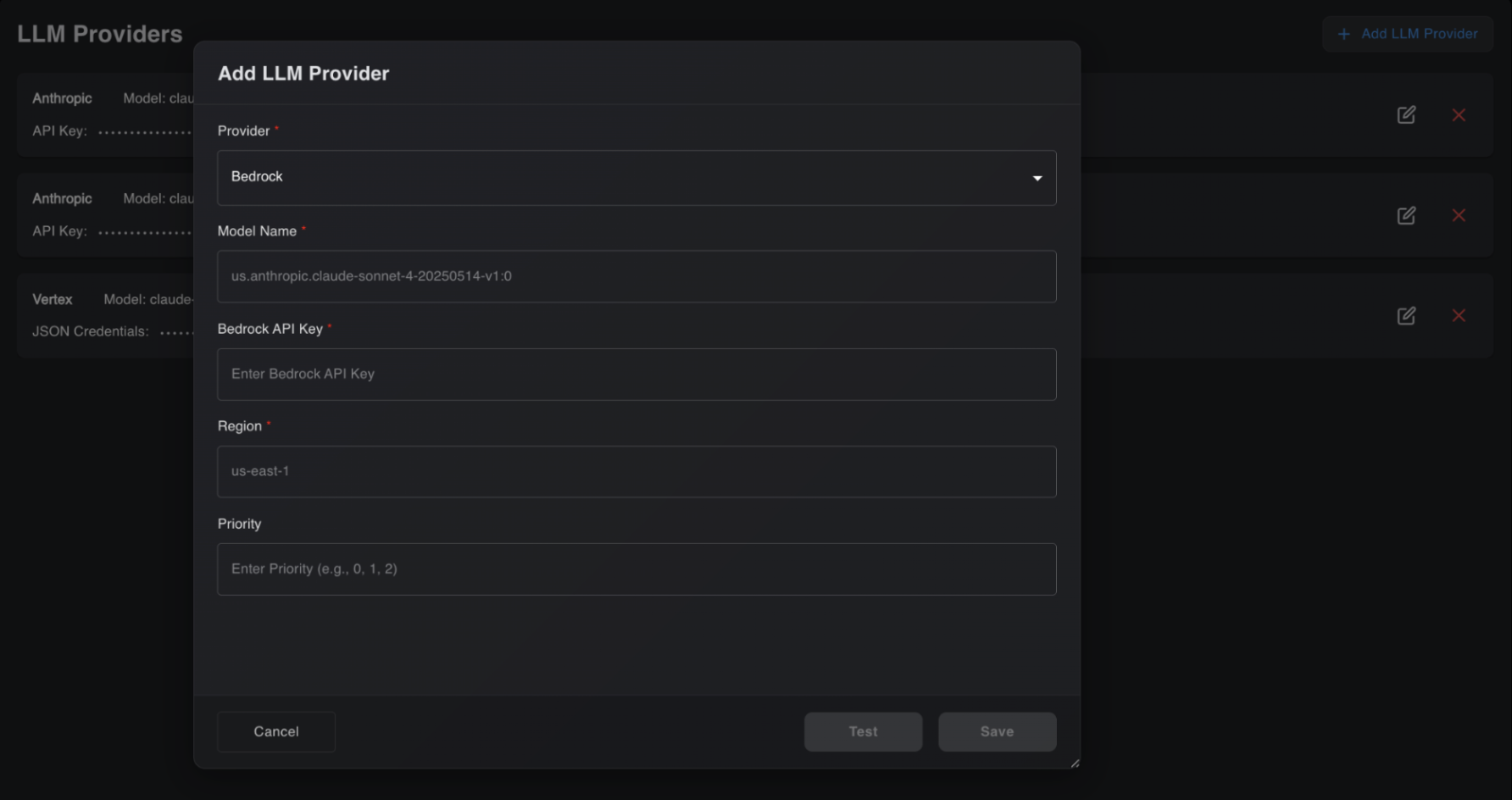Focus the Priority input box

(636, 569)
